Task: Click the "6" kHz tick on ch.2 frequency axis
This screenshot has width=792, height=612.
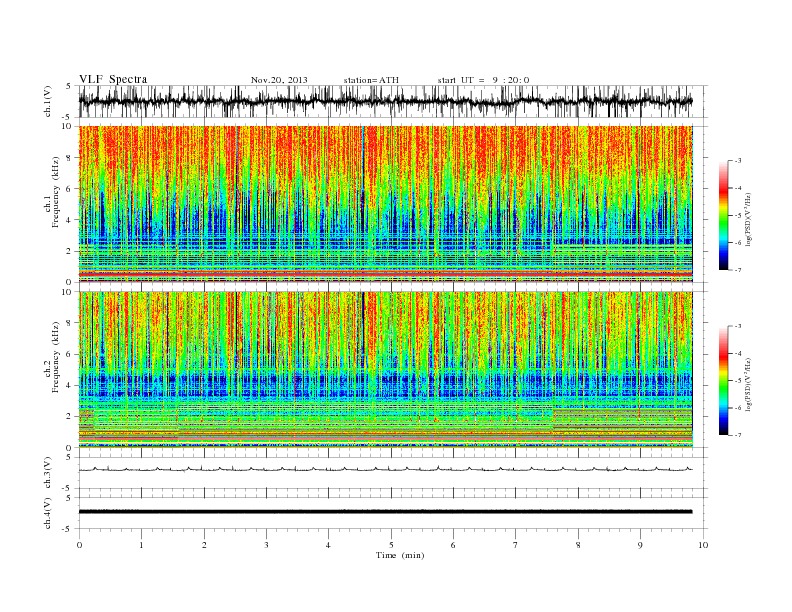Action: coord(69,354)
